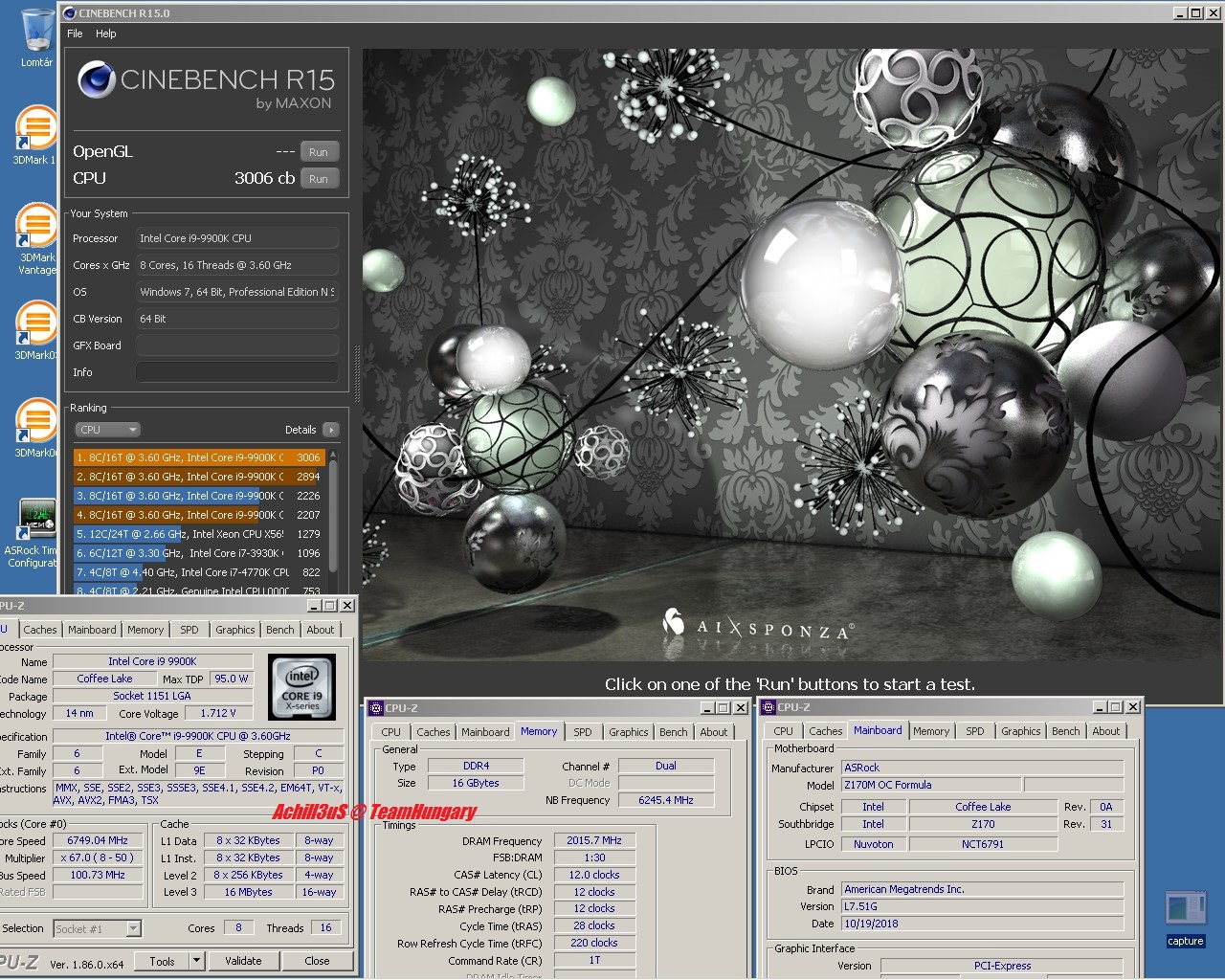
Task: Click Validate in CPU-Z
Action: [243, 961]
